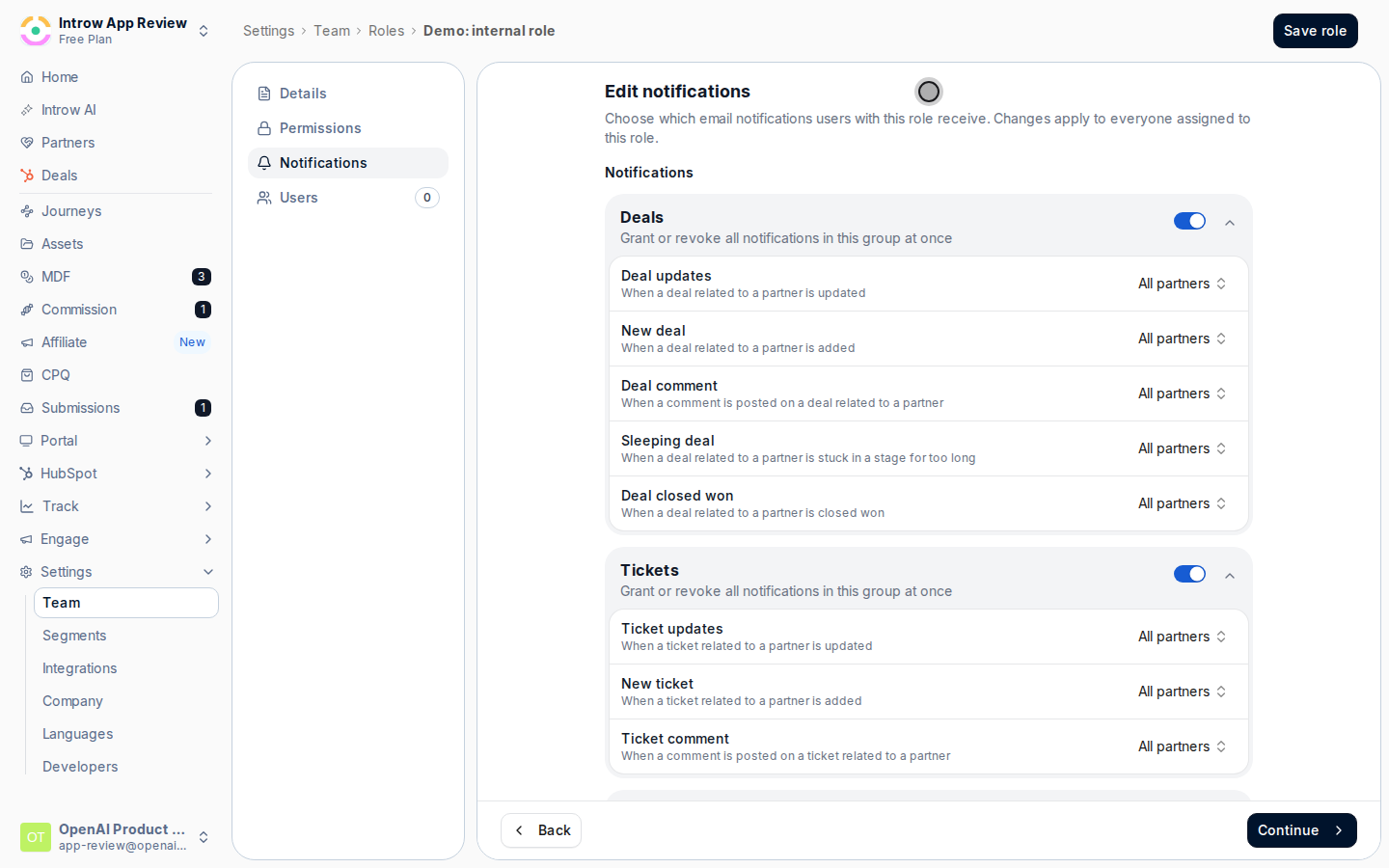
Task: Click the CPQ clipboard icon
Action: click(27, 375)
